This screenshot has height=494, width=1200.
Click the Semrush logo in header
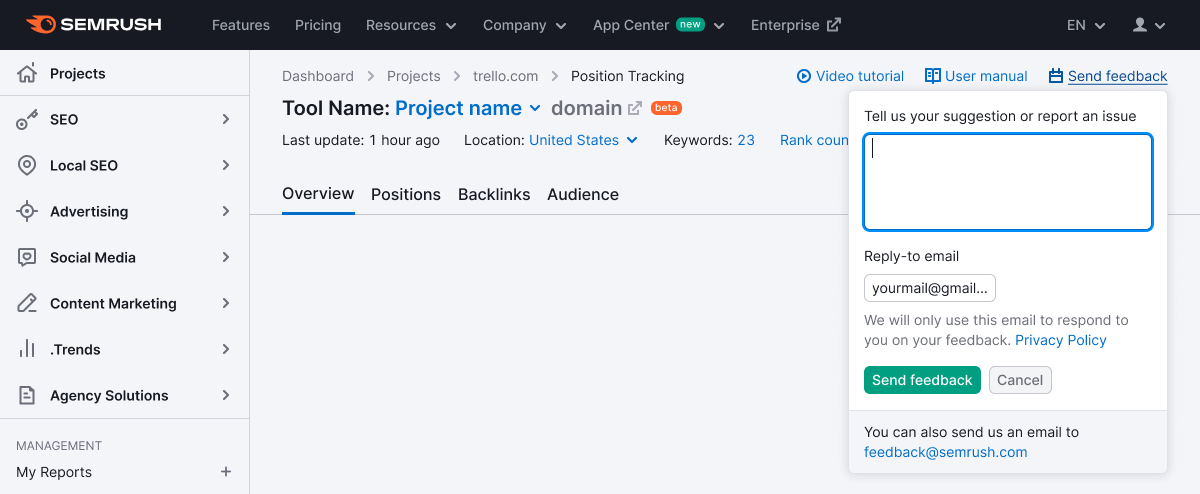[x=93, y=25]
